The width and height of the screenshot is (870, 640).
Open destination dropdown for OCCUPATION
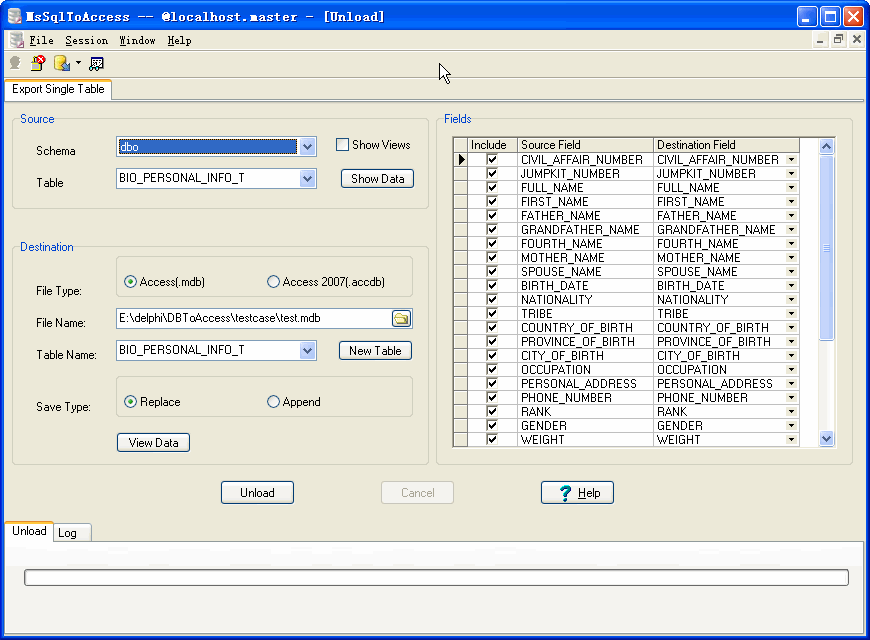[x=792, y=370]
